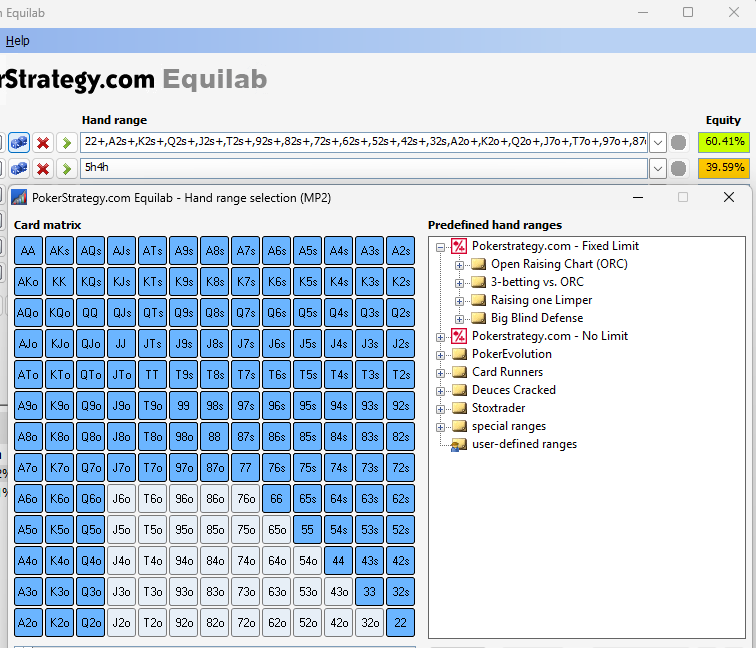Clear the first hand range with the red X
Screen dimensions: 756x648
point(43,143)
